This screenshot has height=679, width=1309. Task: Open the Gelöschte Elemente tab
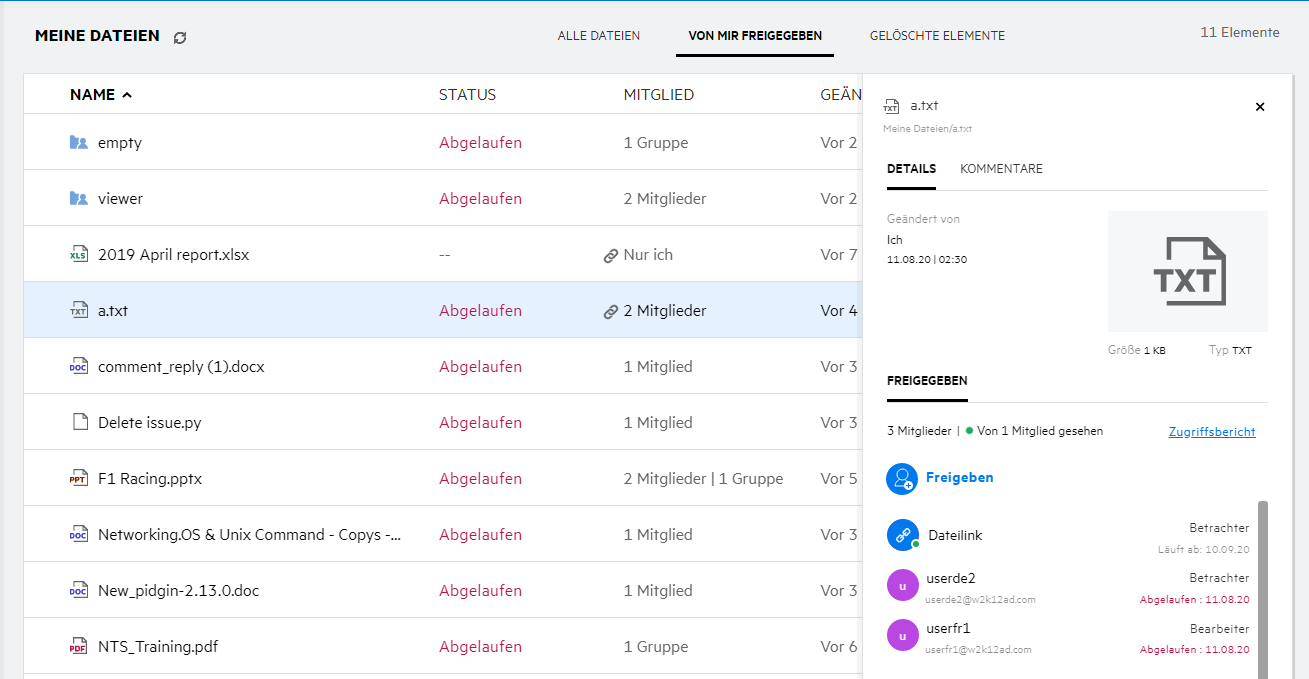(937, 36)
